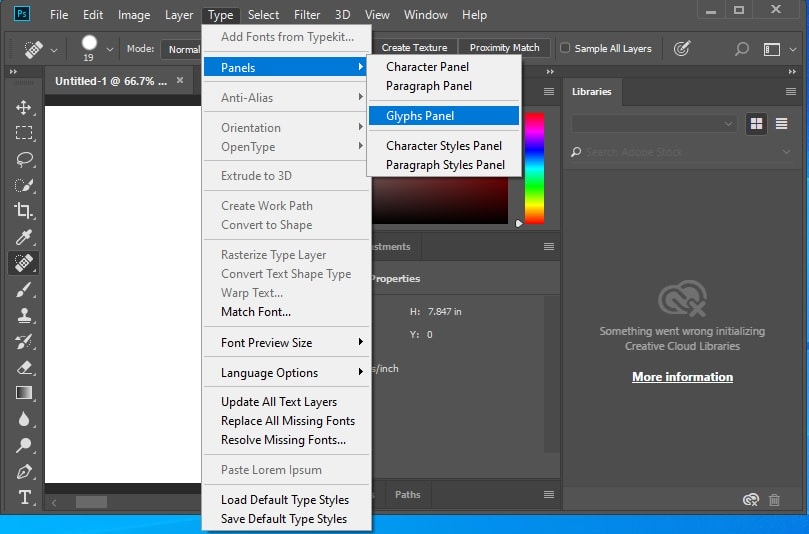Screen dimensions: 809x534
Task: Select the Eraser tool
Action: [x=23, y=367]
